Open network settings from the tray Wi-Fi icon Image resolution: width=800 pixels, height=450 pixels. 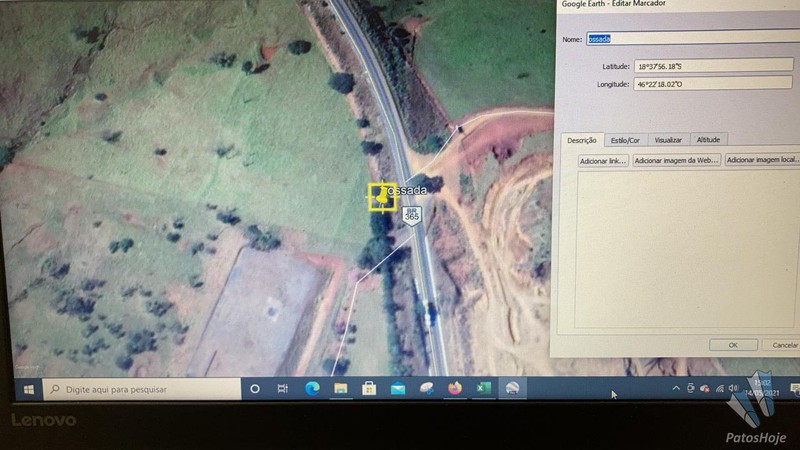pyautogui.click(x=719, y=389)
